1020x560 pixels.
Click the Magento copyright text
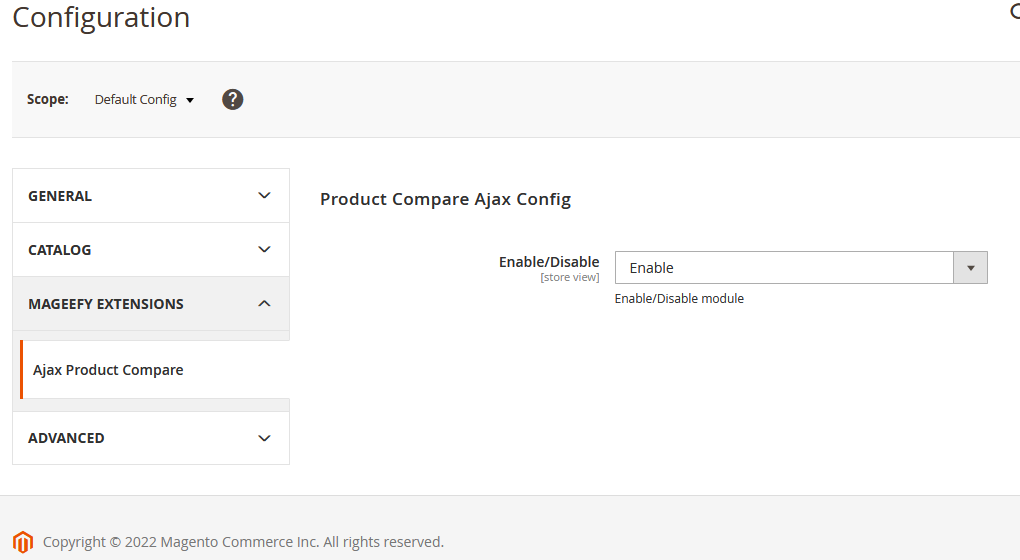(x=243, y=542)
